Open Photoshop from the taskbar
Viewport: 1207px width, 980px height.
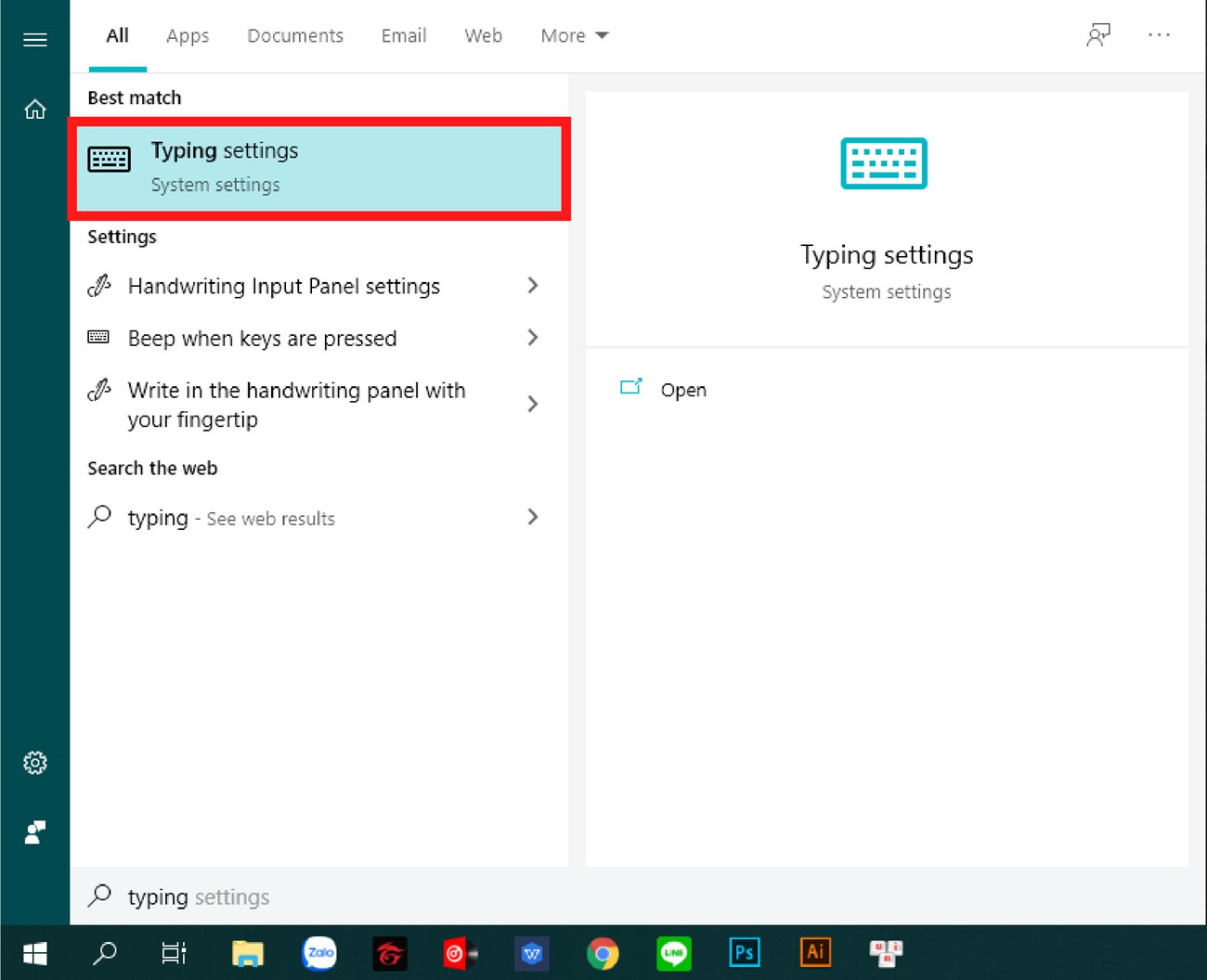[x=744, y=953]
